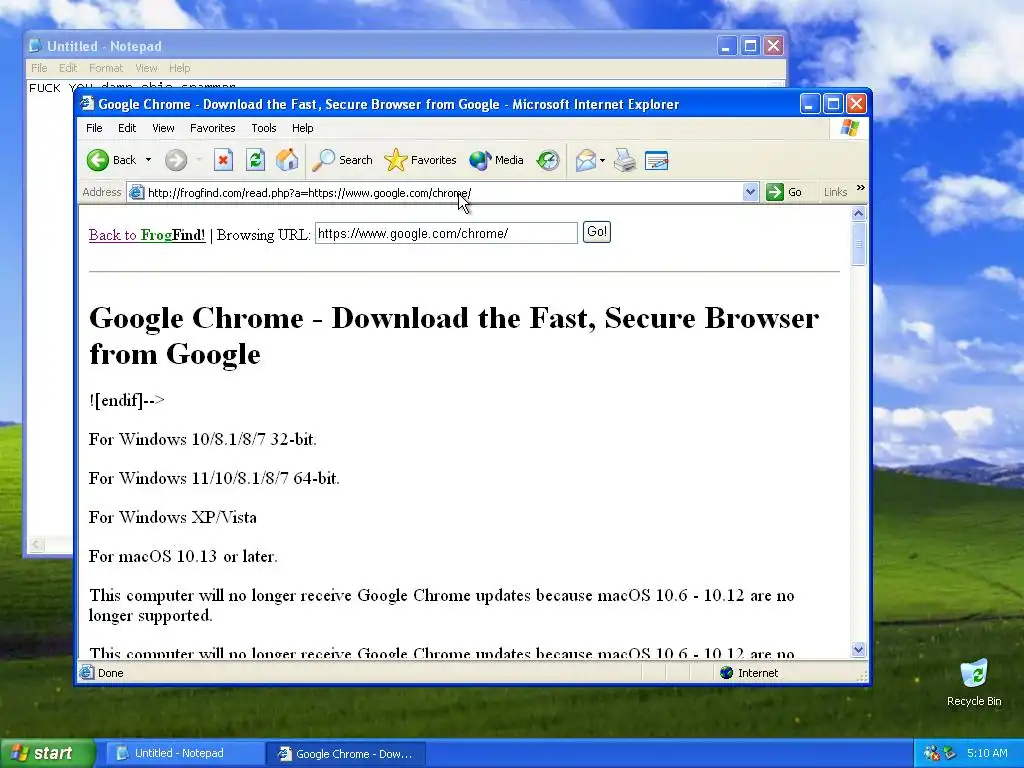Click the second system tray icon
1024x768 pixels.
click(950, 753)
